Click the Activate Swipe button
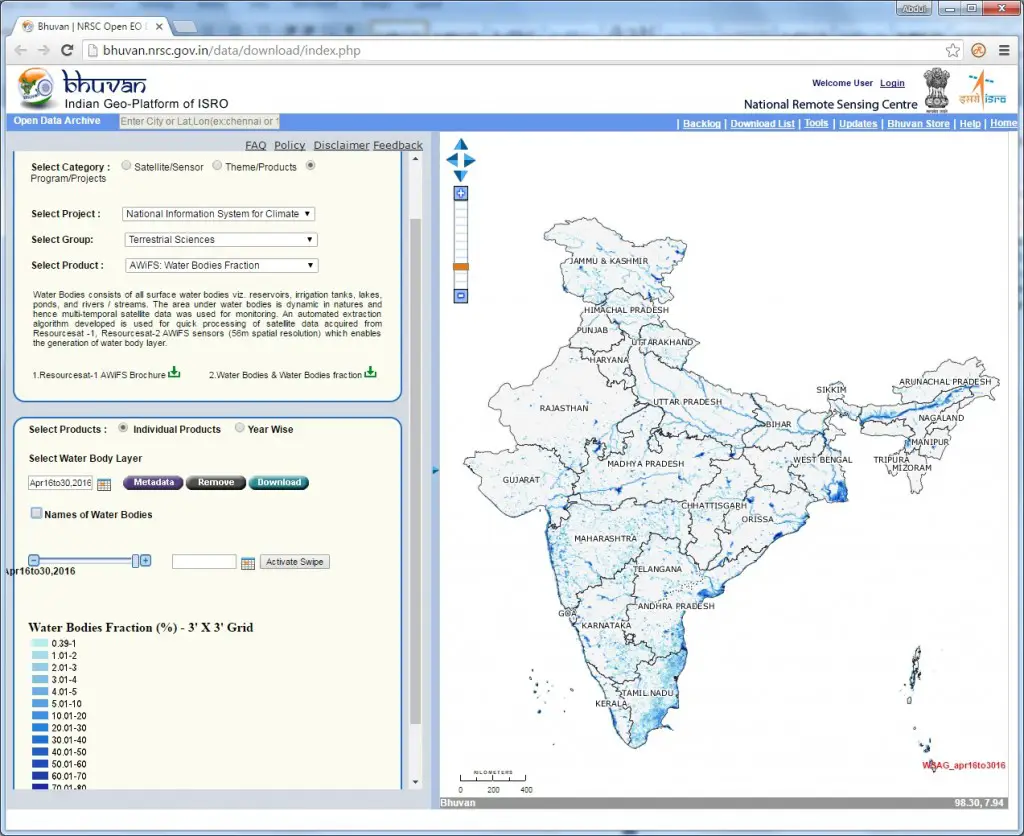The image size is (1024, 836). pos(295,562)
